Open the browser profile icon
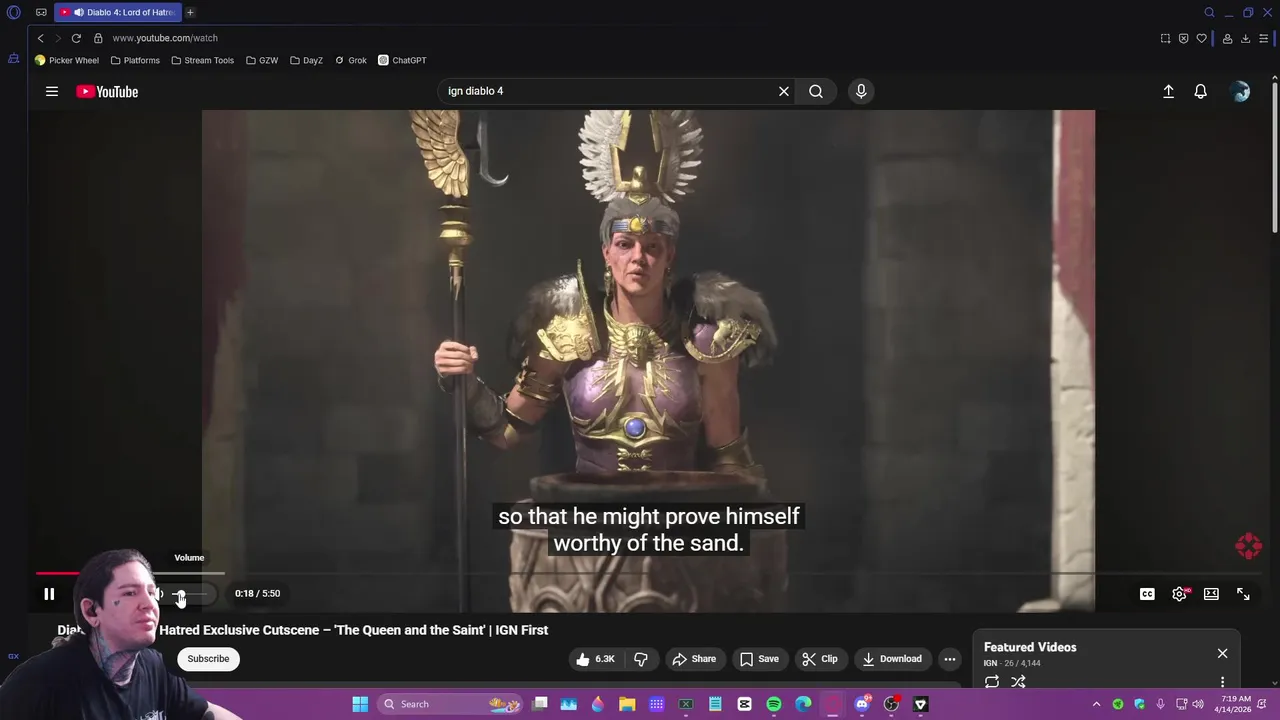The height and width of the screenshot is (720, 1280). tap(1227, 38)
